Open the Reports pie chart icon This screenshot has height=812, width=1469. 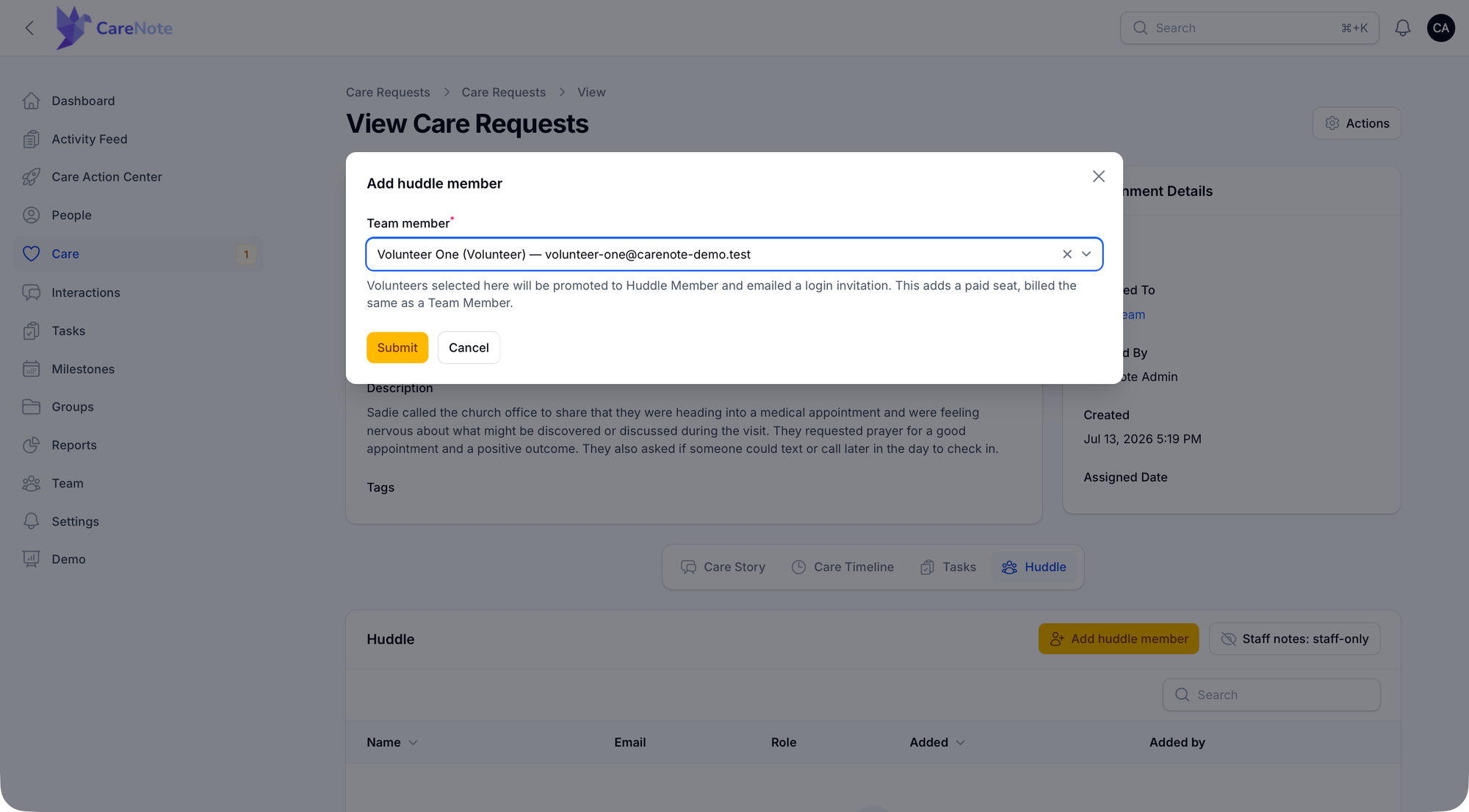coord(31,445)
